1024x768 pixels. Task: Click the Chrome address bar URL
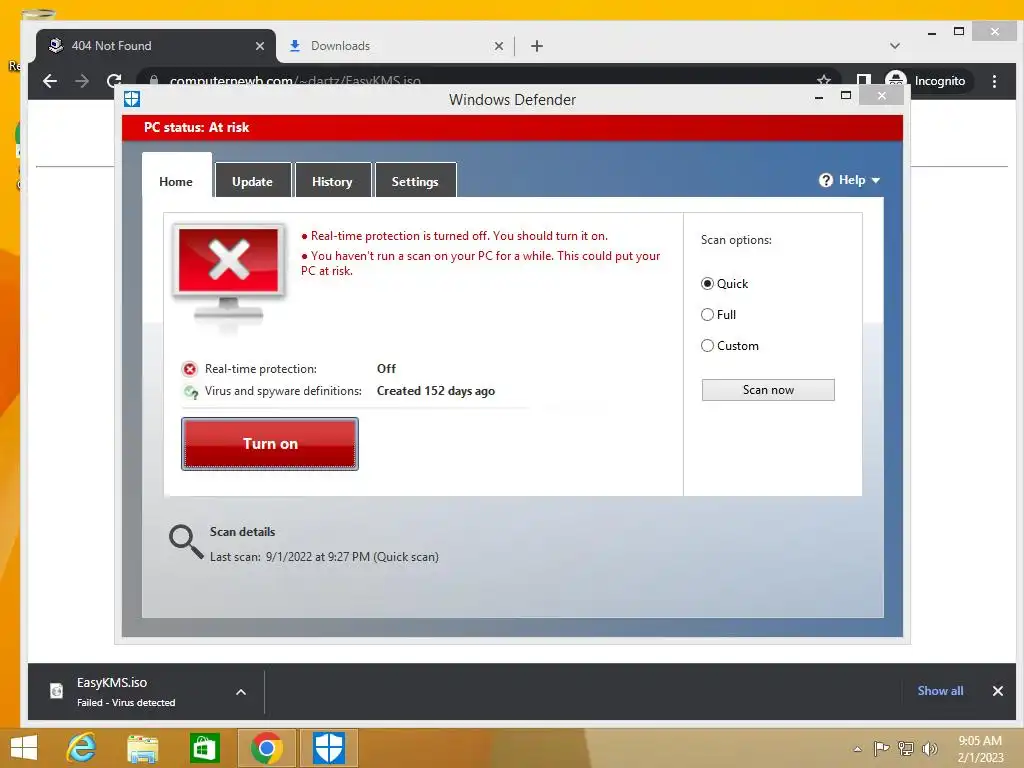295,81
